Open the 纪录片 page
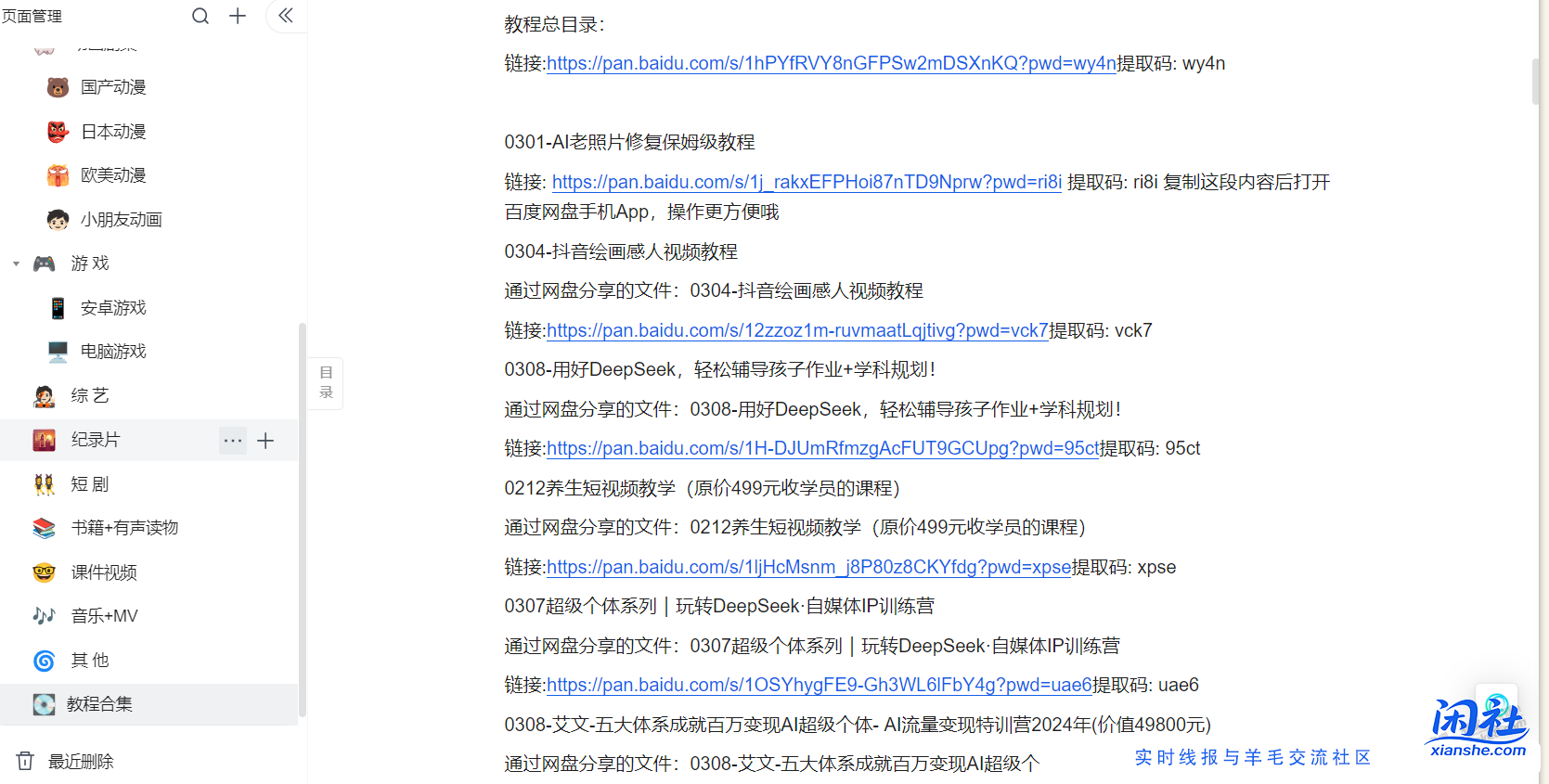 point(96,440)
